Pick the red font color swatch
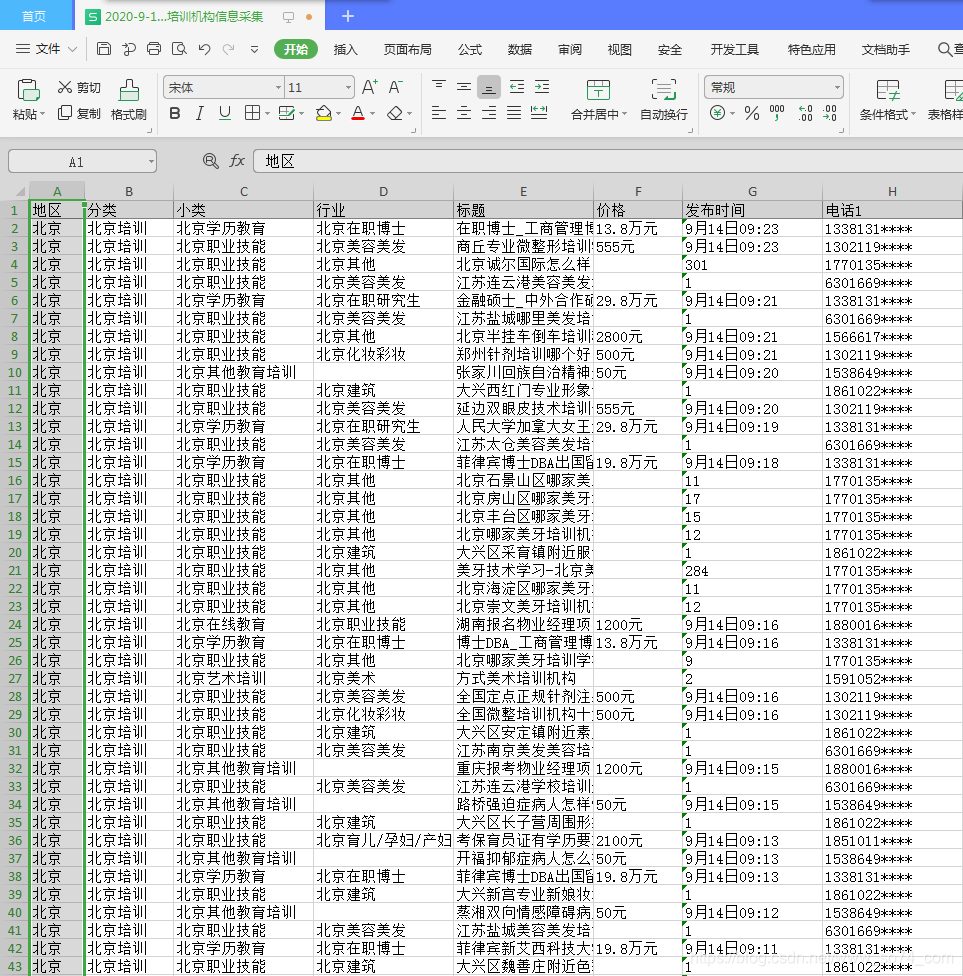 tap(357, 113)
